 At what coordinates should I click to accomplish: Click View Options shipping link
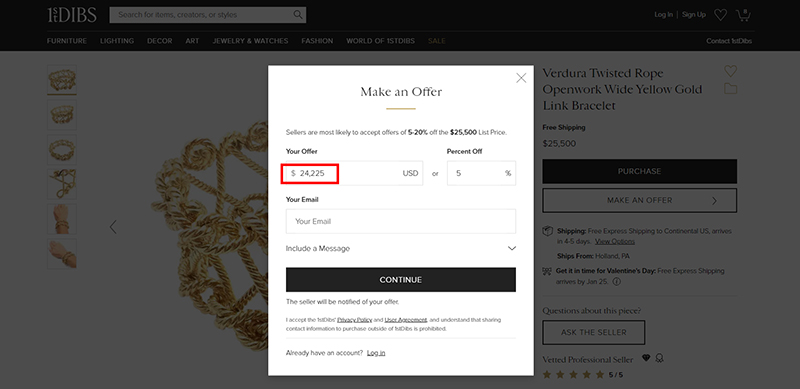[x=615, y=241]
